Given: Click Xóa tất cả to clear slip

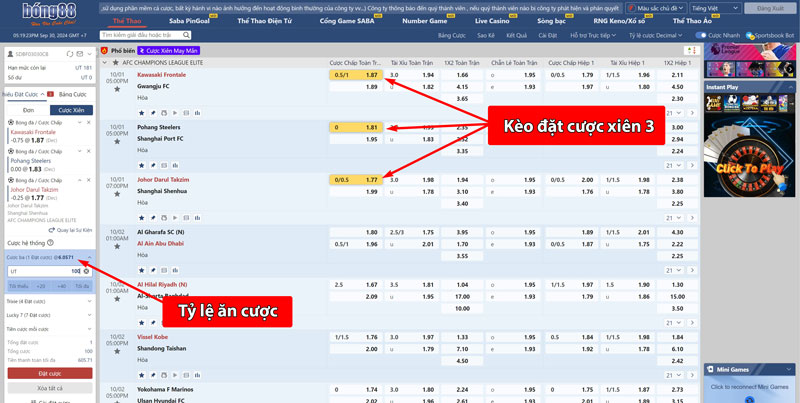Looking at the screenshot, I should point(50,388).
